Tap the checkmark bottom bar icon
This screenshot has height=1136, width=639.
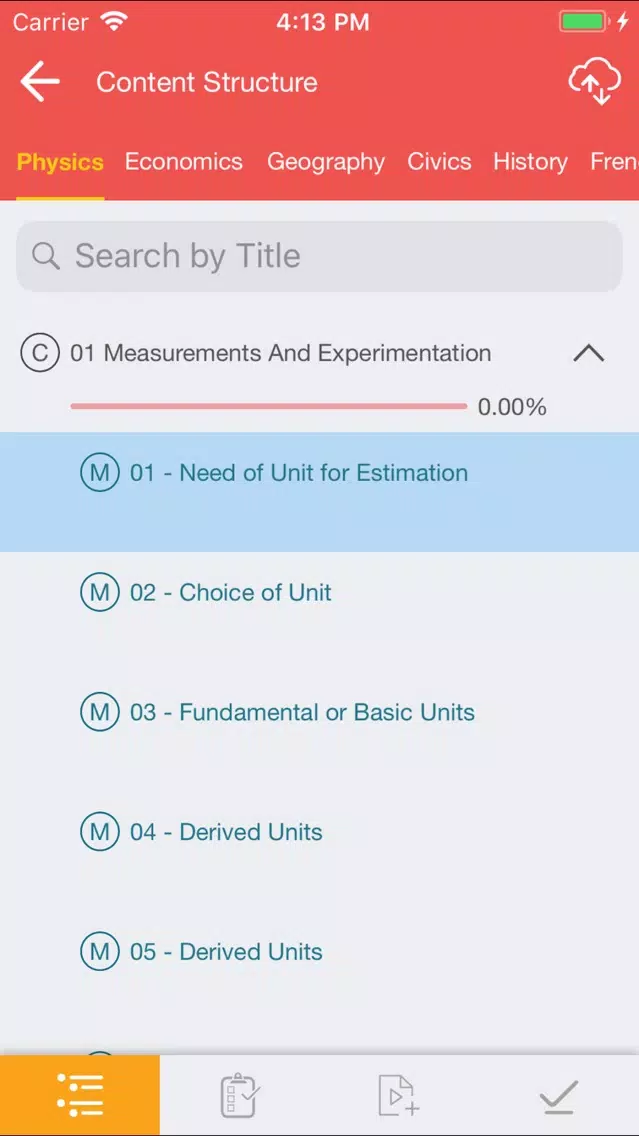559,1097
